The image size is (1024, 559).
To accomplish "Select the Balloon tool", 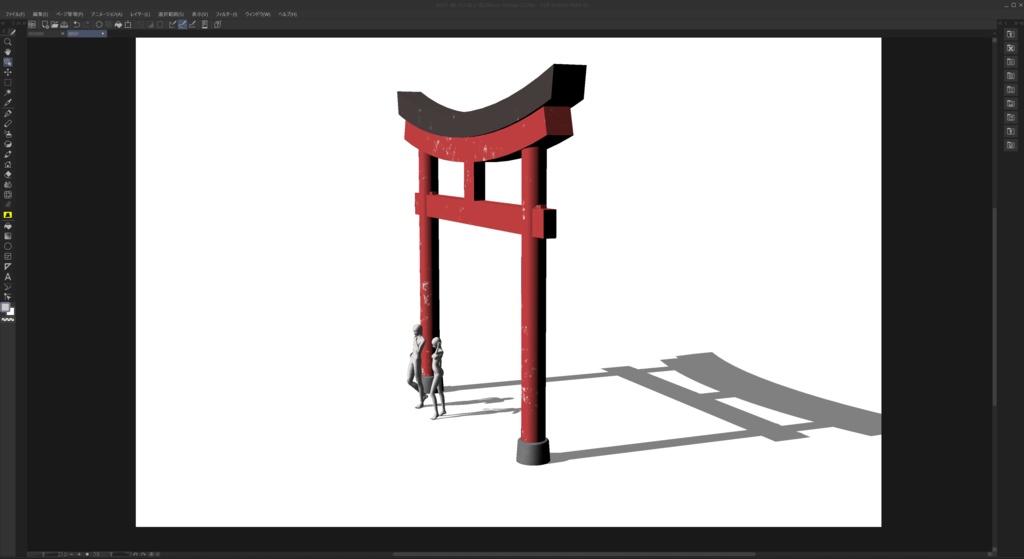I will 8,287.
